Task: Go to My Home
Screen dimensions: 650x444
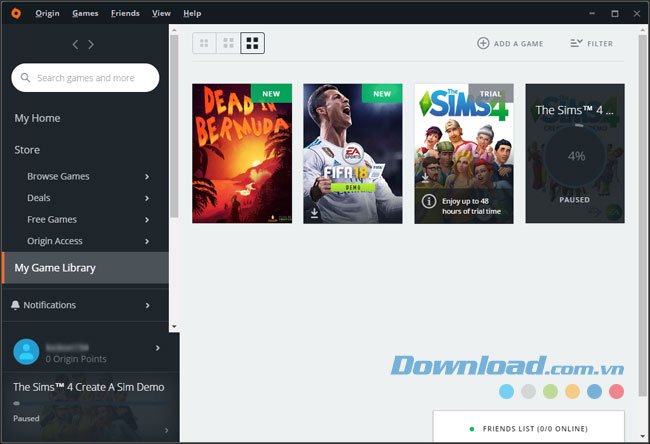Action: point(37,118)
